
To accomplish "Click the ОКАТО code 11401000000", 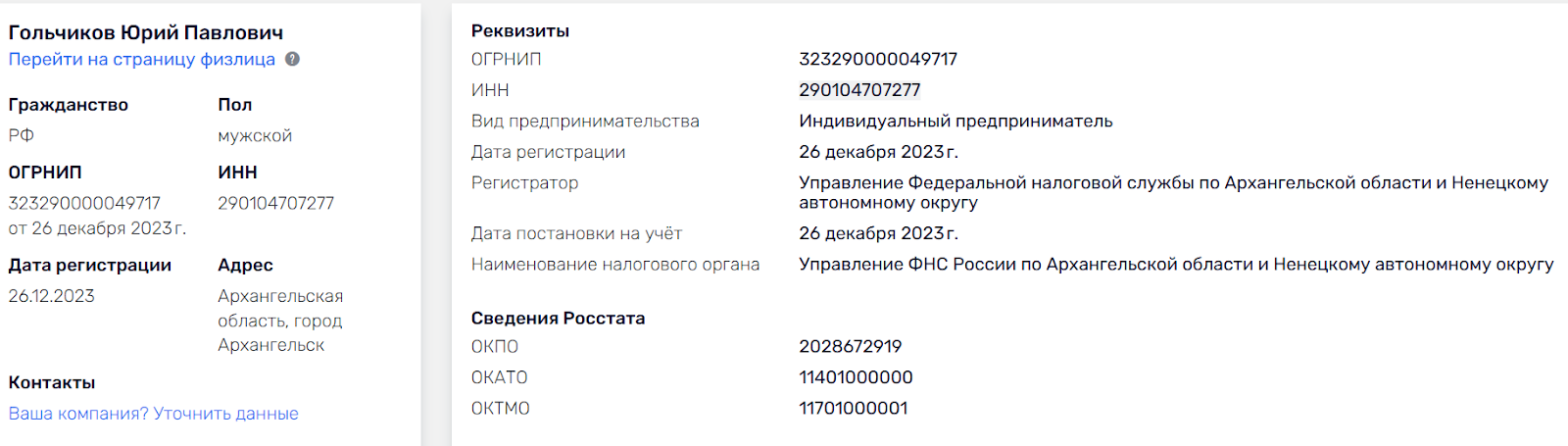I will [x=856, y=377].
